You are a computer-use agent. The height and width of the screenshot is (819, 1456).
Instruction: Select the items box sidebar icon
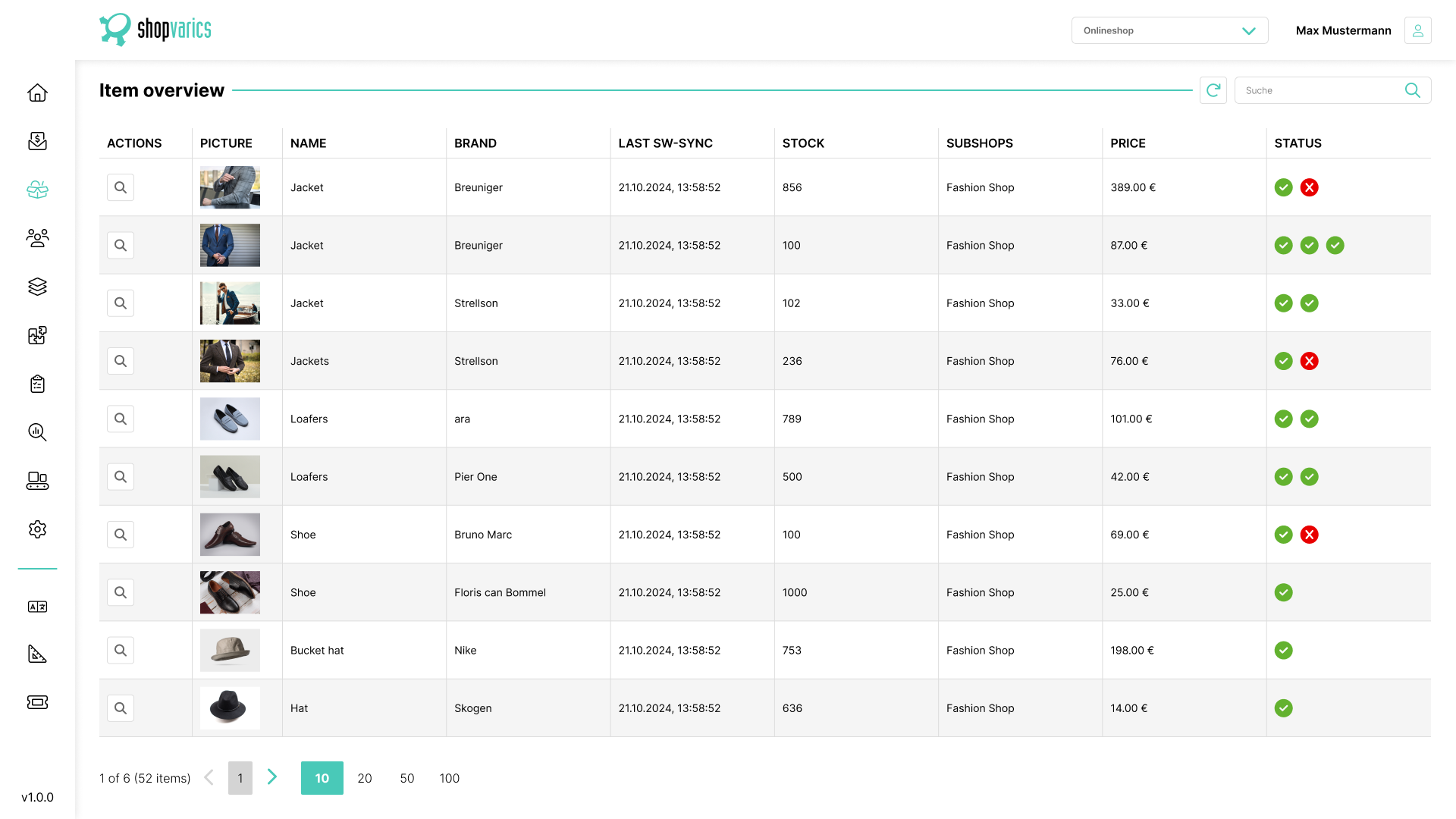pos(37,190)
